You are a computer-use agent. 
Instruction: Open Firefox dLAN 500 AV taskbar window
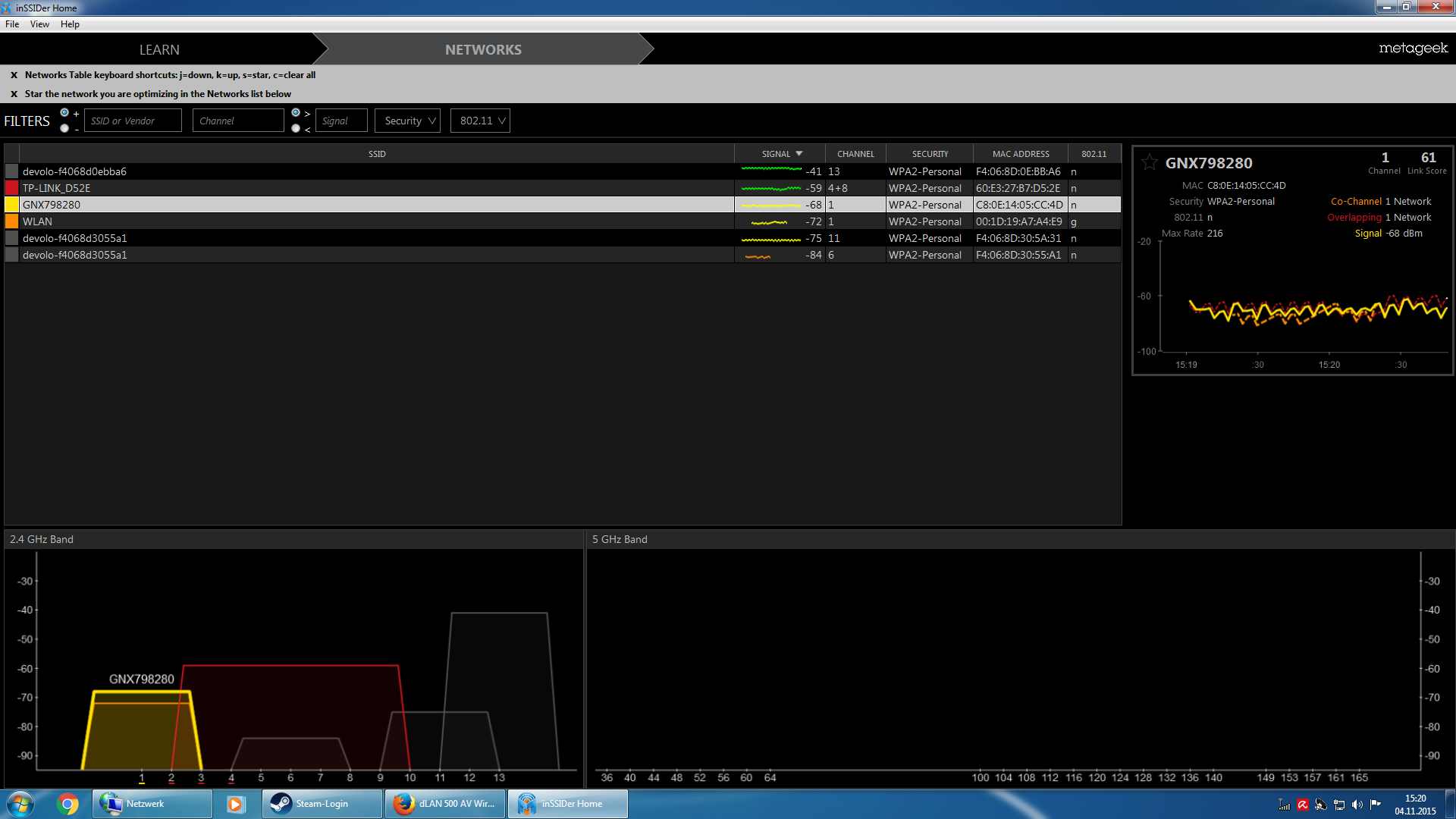pos(444,804)
